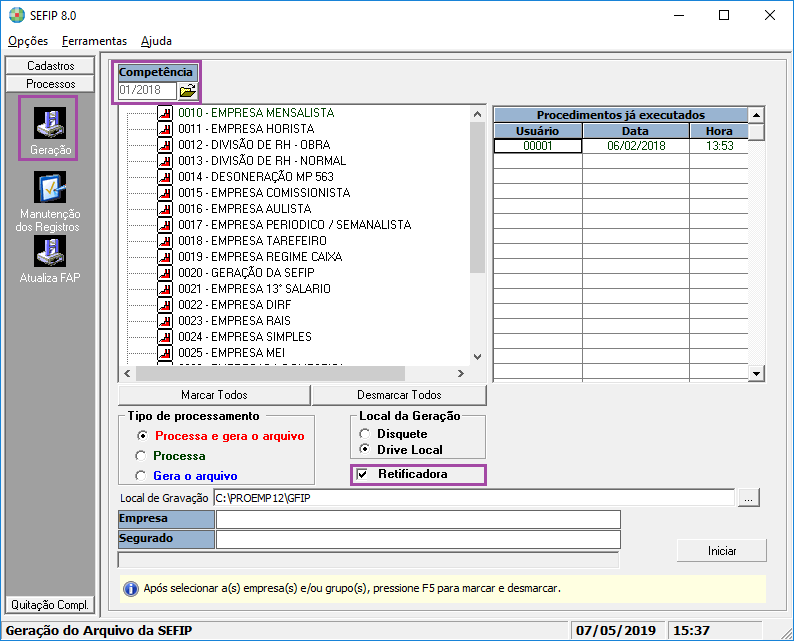Screen dimensions: 794x641
Task: Click status bar time 15:37
Action: point(691,631)
